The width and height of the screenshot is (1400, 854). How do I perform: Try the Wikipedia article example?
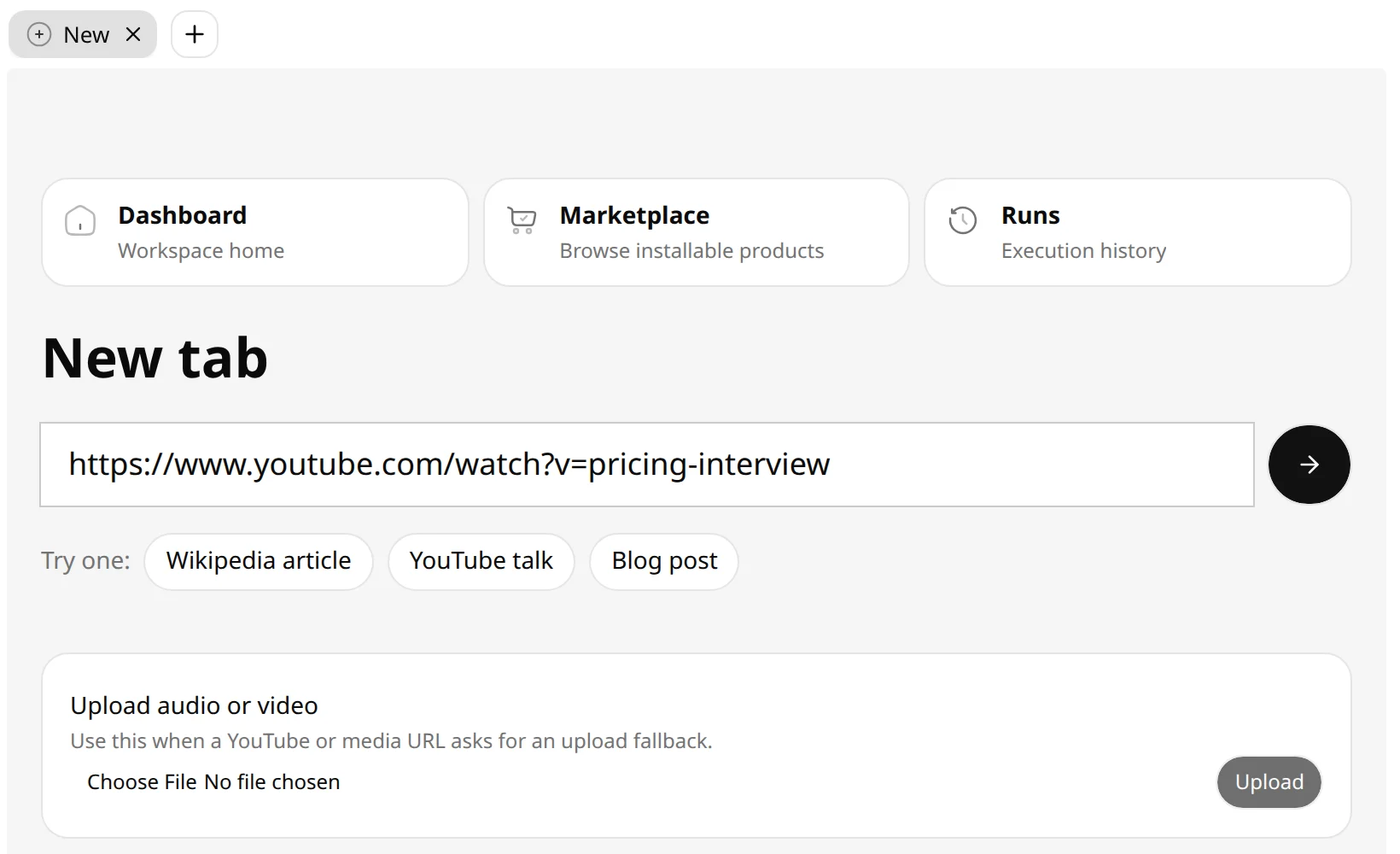pos(259,561)
